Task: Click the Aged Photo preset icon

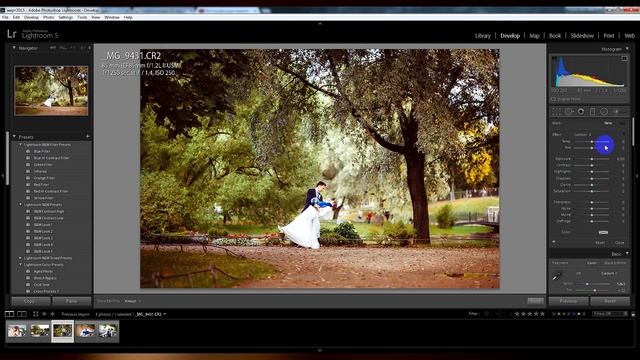Action: click(28, 271)
